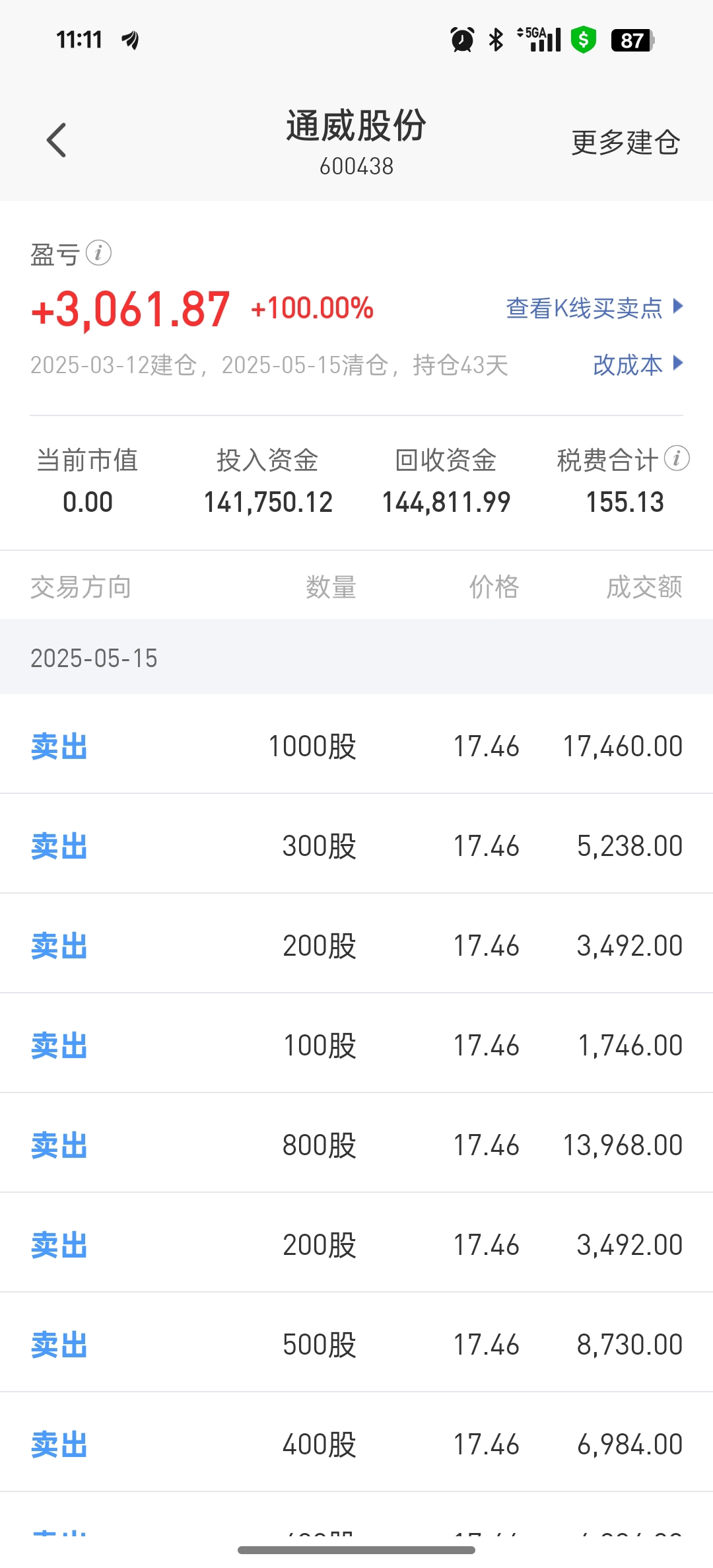713x1568 pixels.
Task: Tap the 300股 quantity cell
Action: click(x=320, y=846)
